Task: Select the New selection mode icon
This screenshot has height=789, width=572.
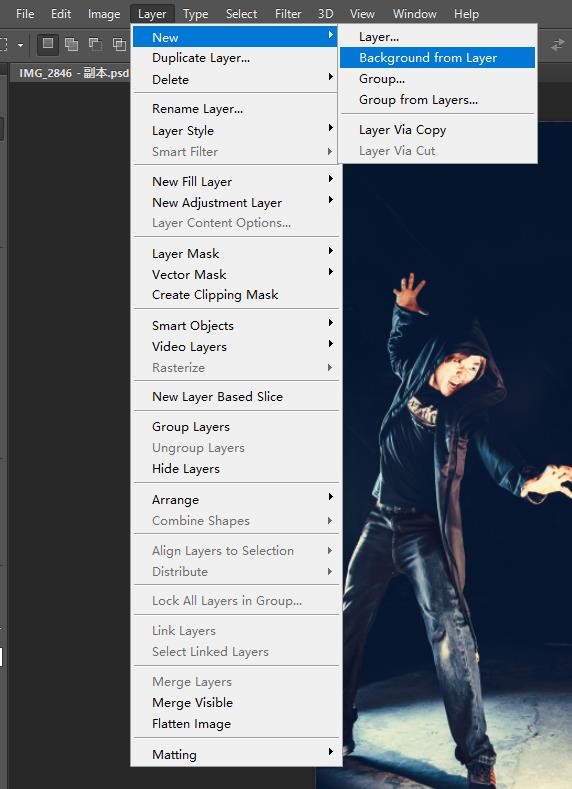Action: coord(48,44)
